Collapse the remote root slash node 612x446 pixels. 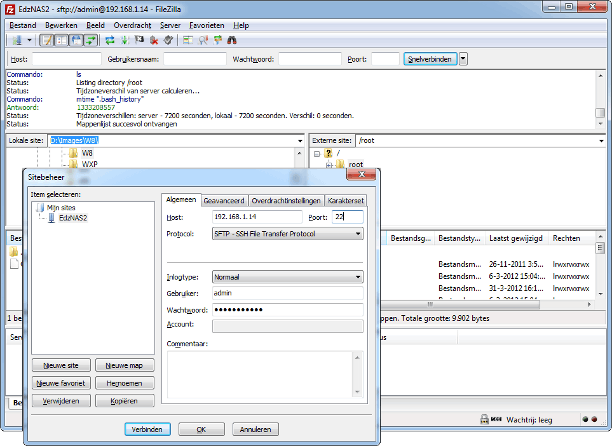tap(317, 154)
